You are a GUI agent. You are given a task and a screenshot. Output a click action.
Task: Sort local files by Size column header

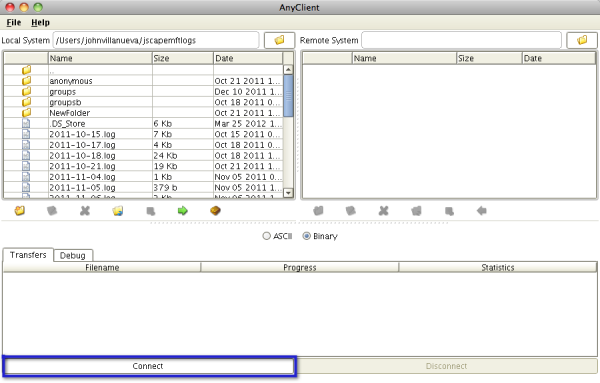(x=183, y=58)
